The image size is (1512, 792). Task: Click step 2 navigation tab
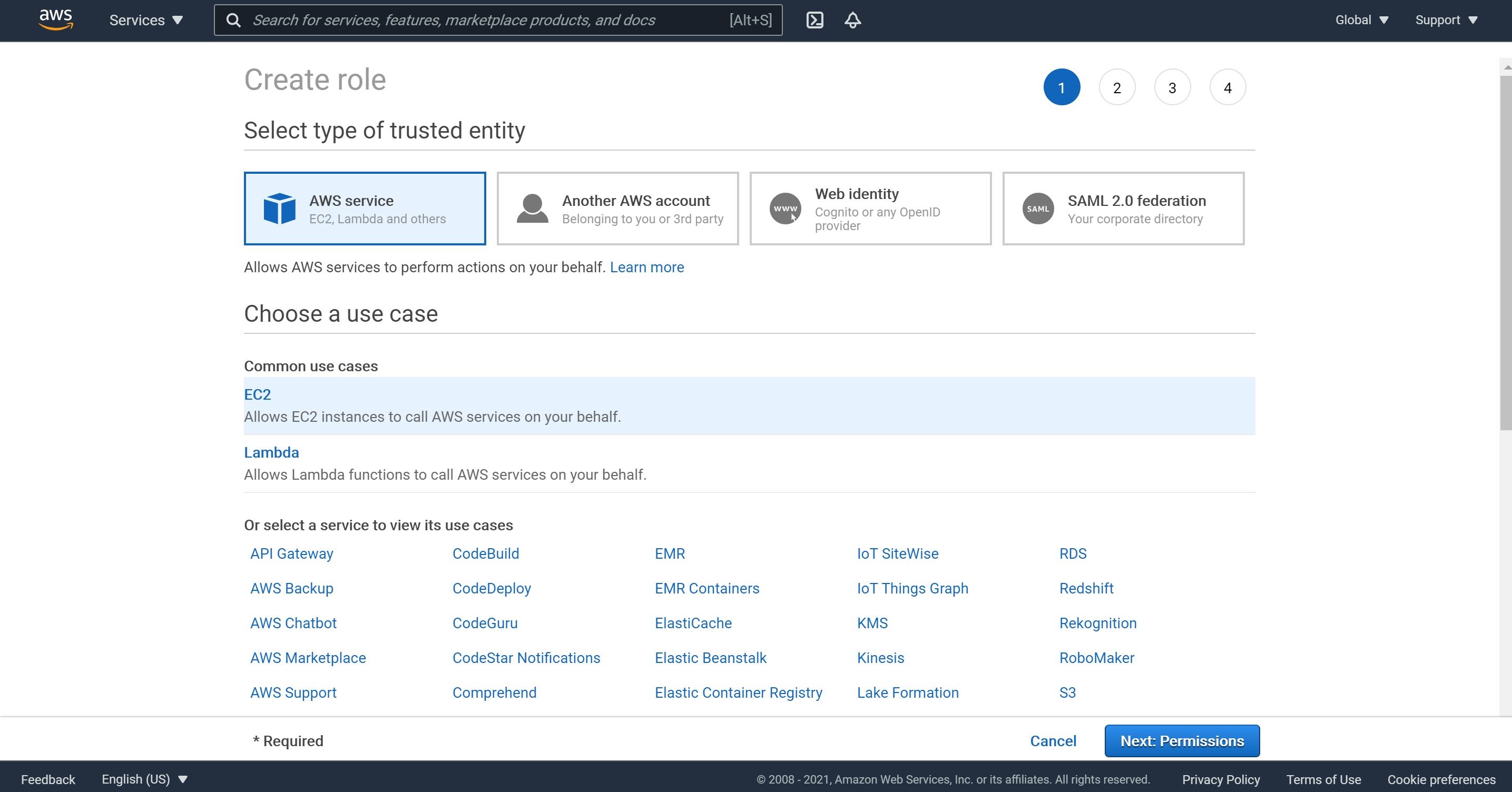coord(1116,88)
